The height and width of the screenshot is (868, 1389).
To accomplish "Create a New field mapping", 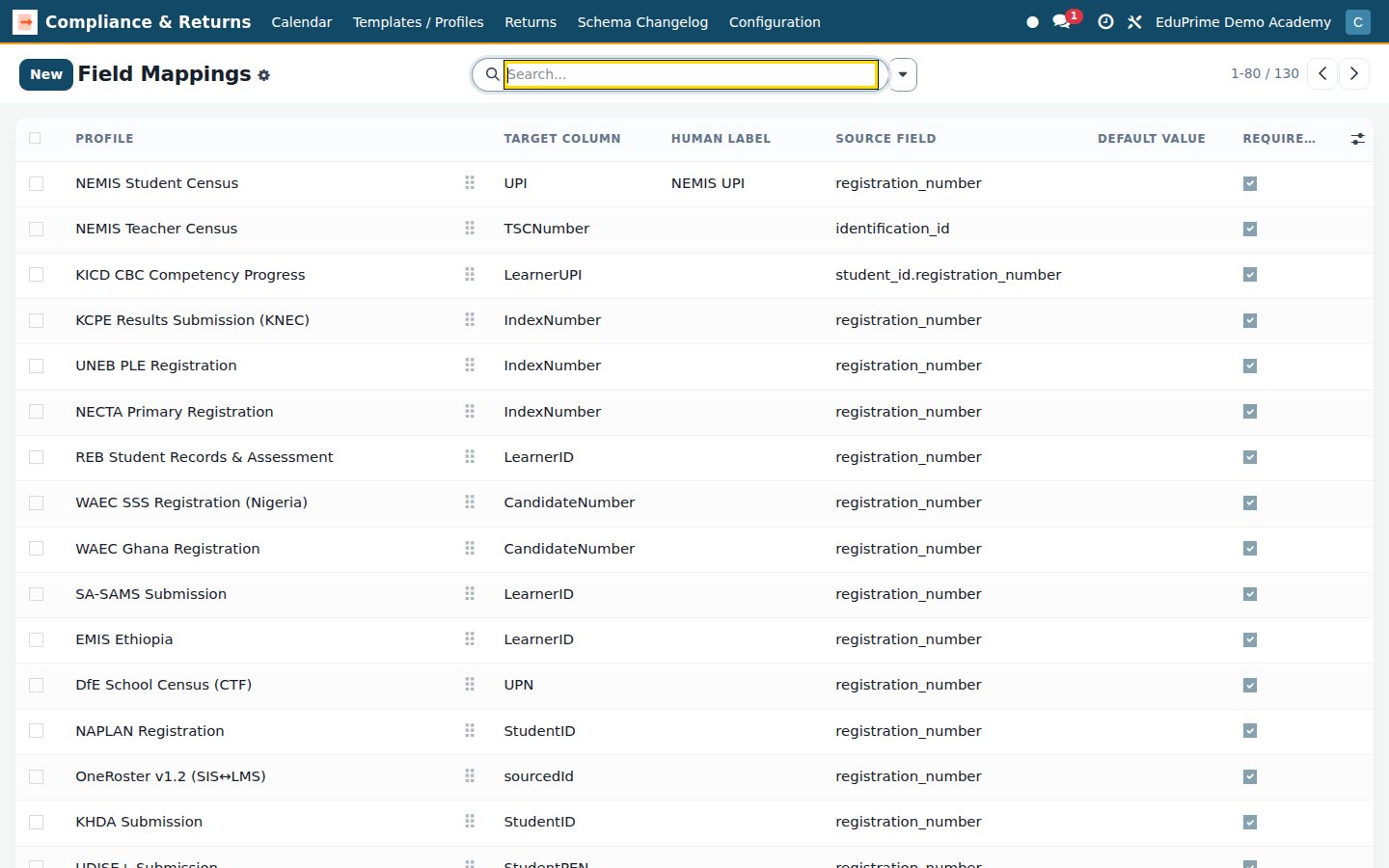I will pos(46,74).
